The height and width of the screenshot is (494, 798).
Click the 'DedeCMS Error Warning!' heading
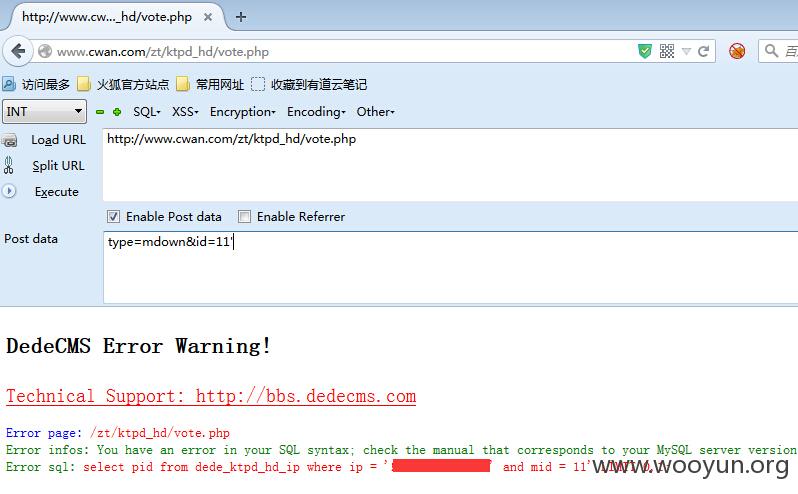point(138,346)
